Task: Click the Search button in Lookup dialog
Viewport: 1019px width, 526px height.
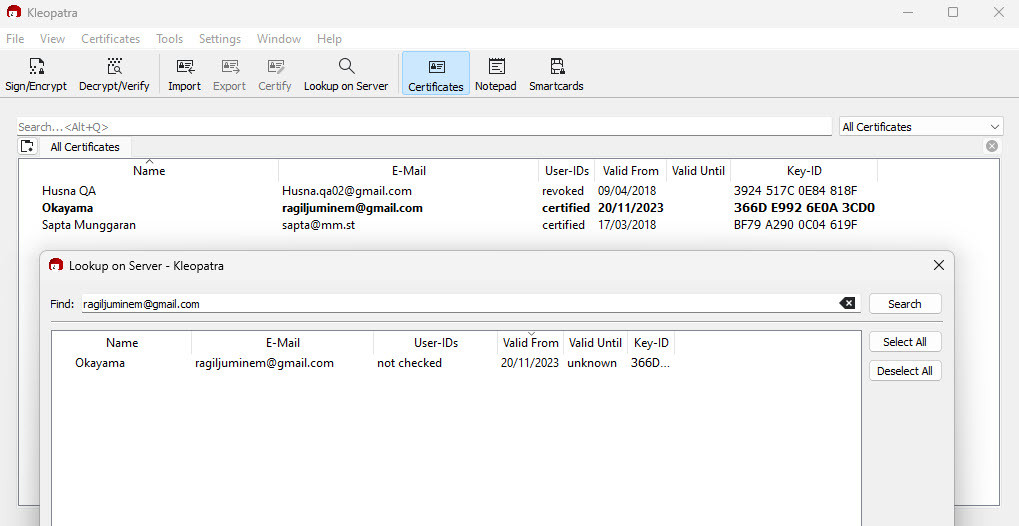Action: pyautogui.click(x=905, y=304)
